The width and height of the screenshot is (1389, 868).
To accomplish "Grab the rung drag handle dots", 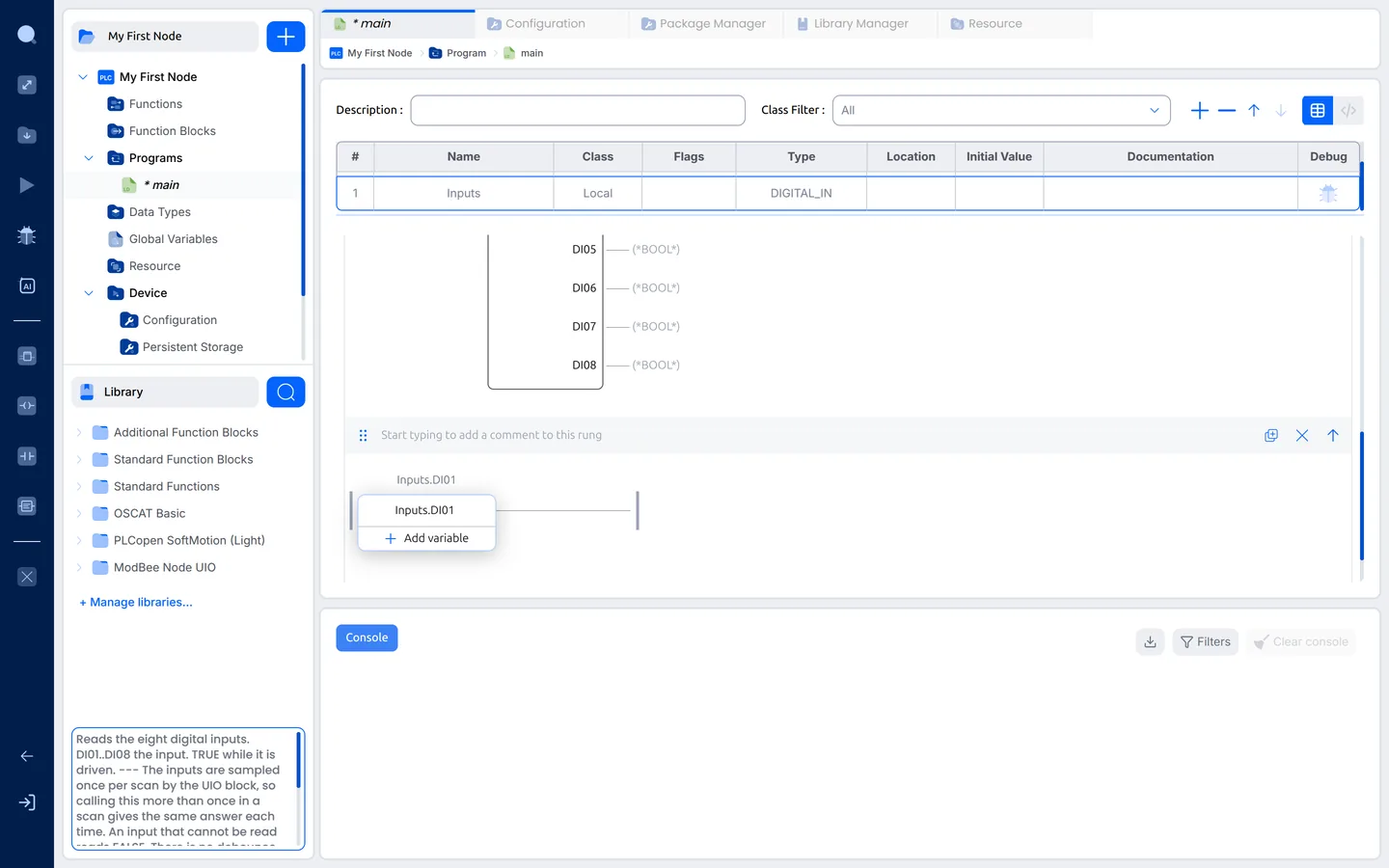I will coord(363,436).
